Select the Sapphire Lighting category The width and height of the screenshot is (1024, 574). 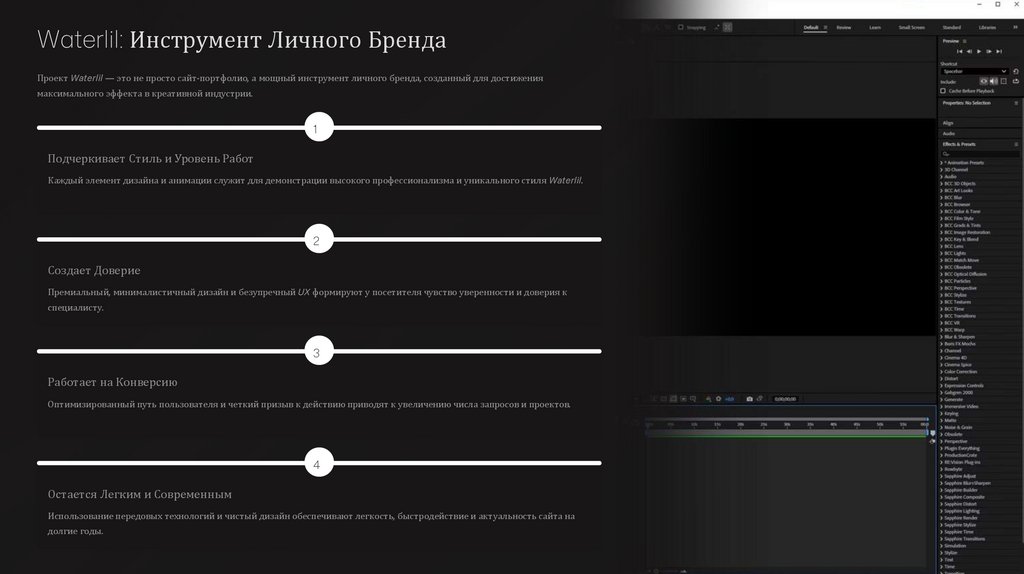tap(962, 511)
